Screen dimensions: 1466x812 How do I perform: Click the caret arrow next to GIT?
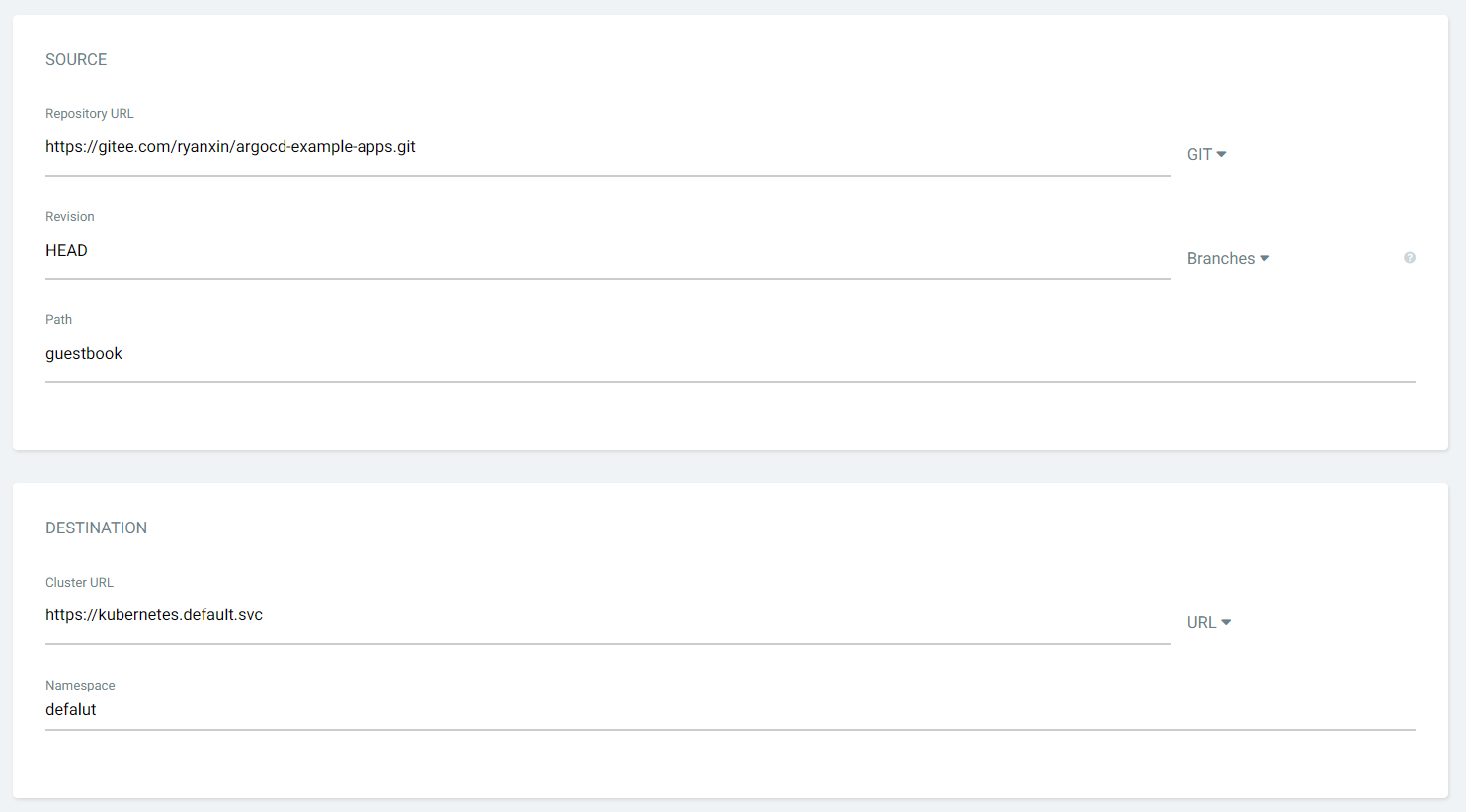click(x=1222, y=154)
